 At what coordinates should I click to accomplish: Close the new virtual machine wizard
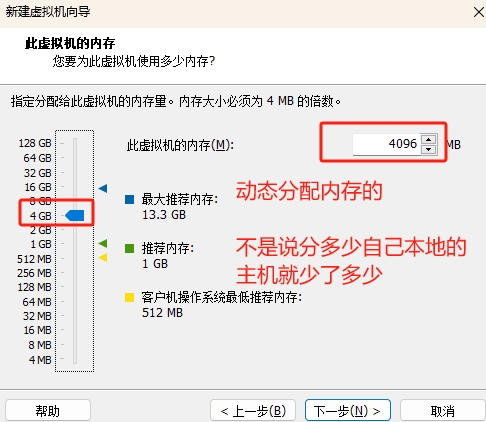(479, 12)
